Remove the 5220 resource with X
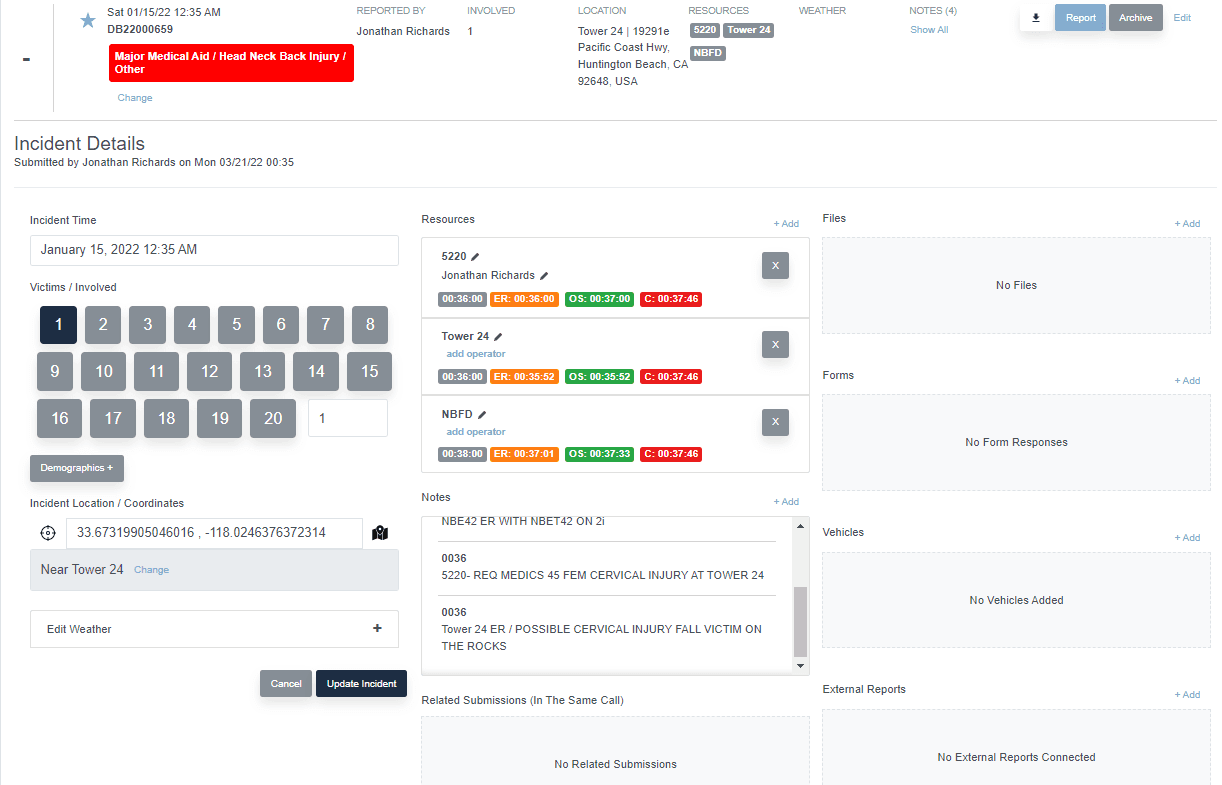Viewport: 1222px width, 785px height. point(775,265)
